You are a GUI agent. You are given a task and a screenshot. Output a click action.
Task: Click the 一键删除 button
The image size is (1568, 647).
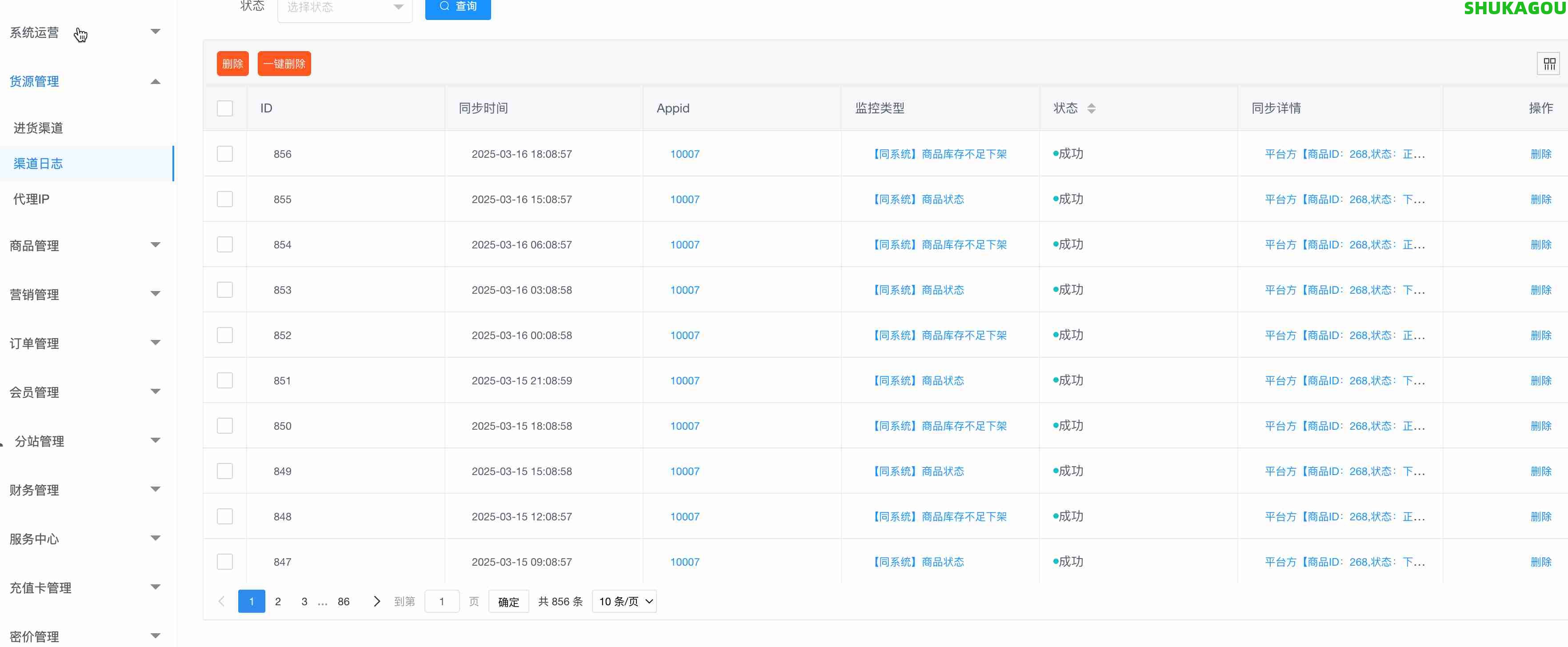coord(284,63)
